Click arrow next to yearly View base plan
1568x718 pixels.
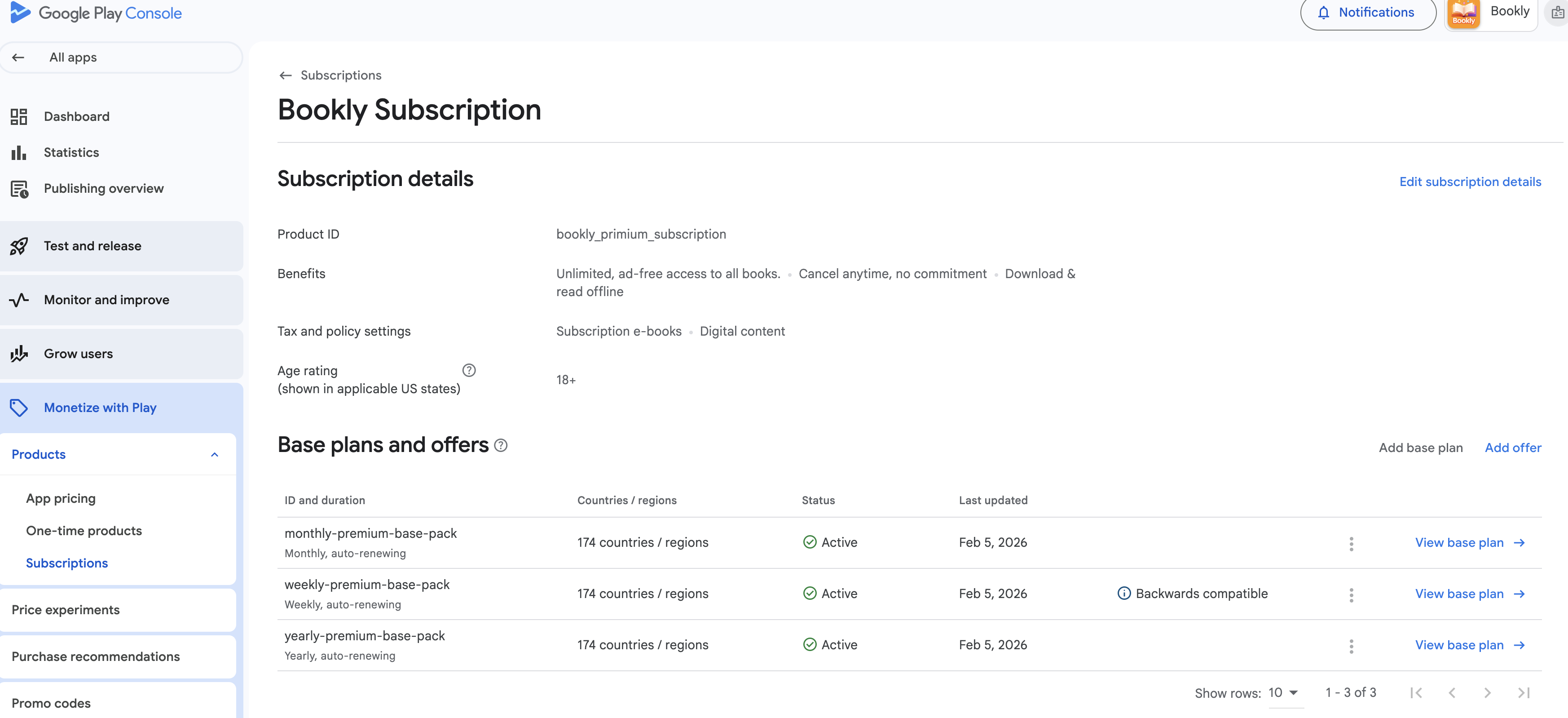point(1520,645)
